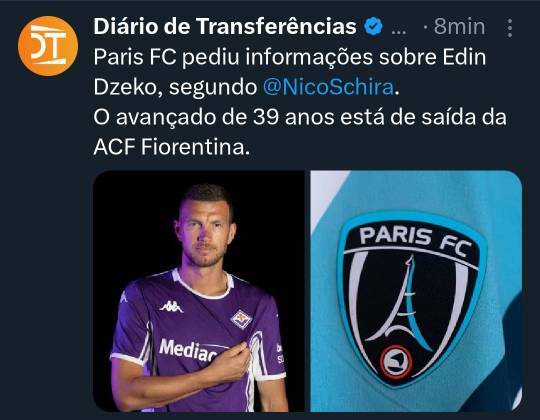Click the ACF Fiorentina text line
Screen dimensions: 540x420
(171, 148)
